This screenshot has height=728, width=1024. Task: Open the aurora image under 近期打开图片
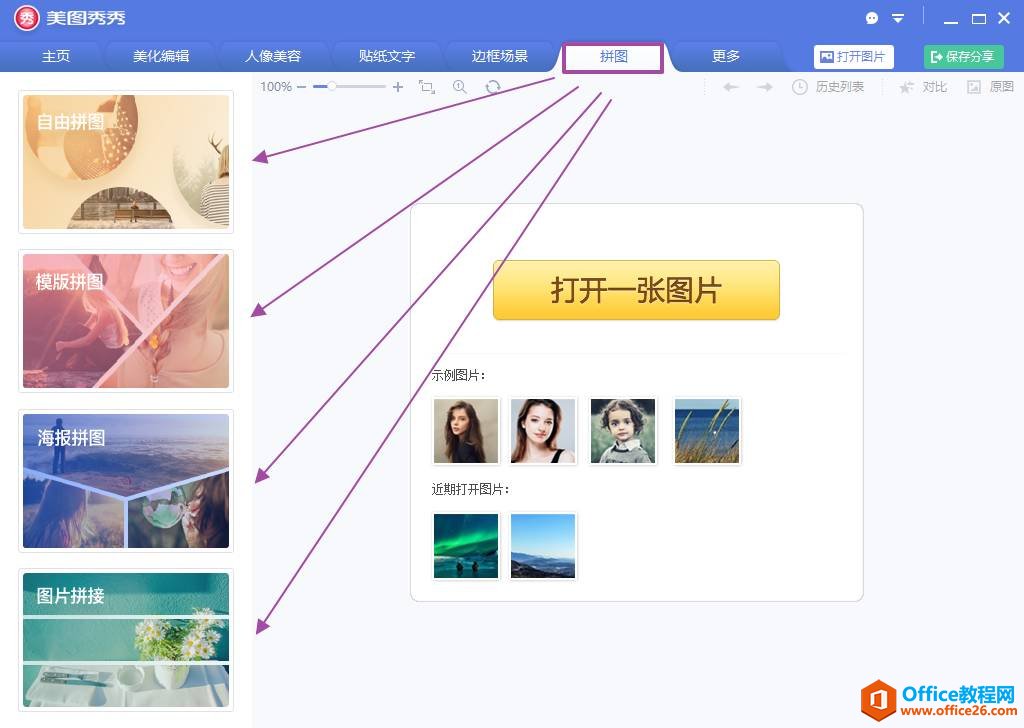point(465,545)
